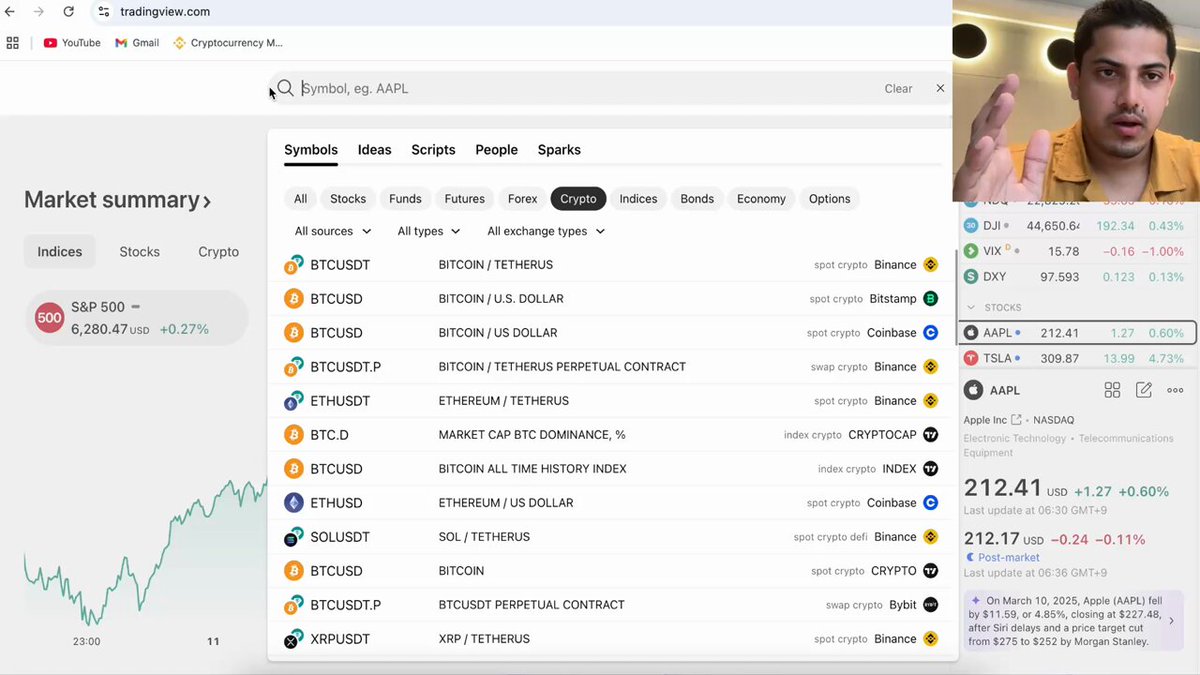
Task: Open the AAPL three-dots more menu
Action: pyautogui.click(x=1176, y=390)
